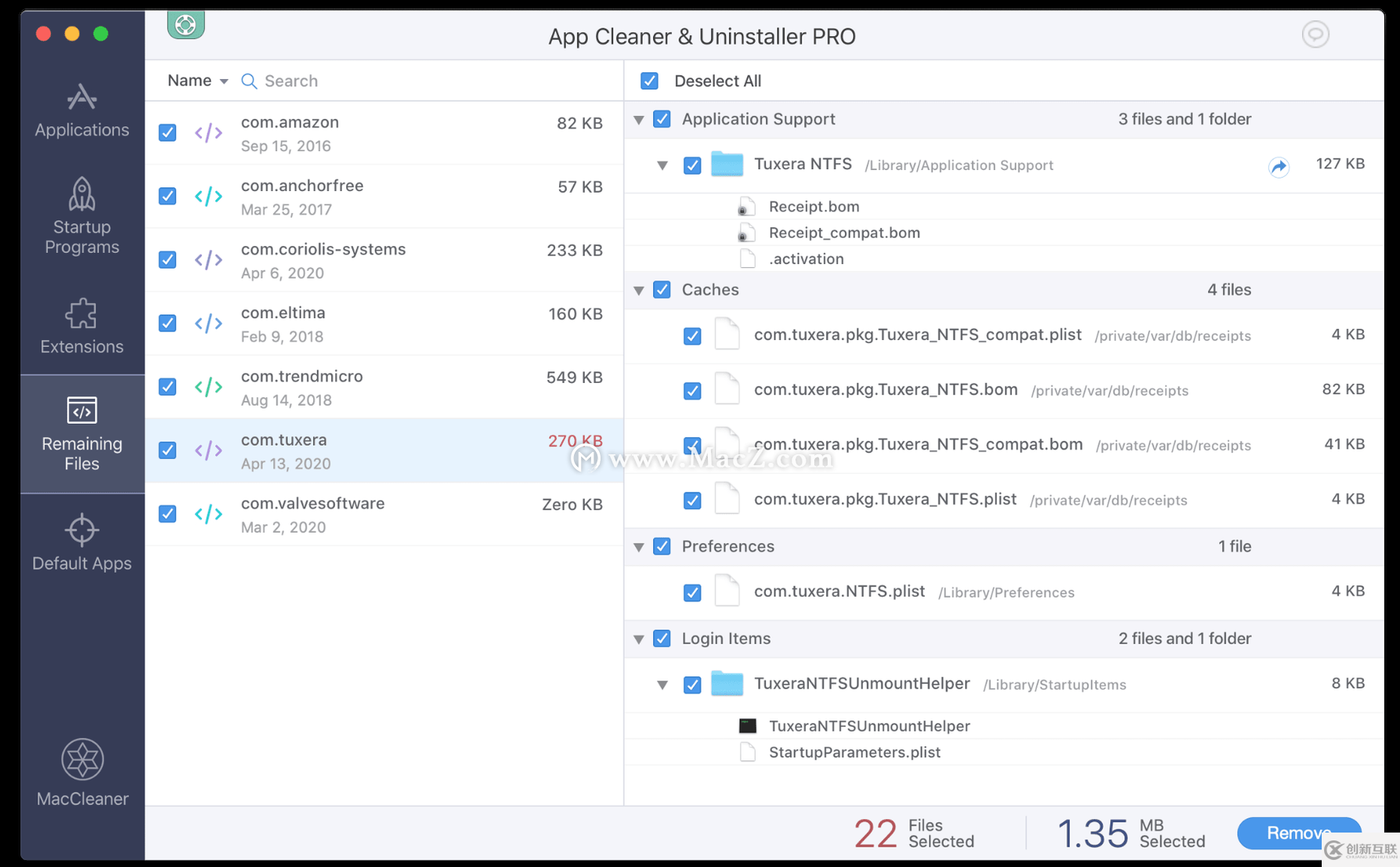Screen dimensions: 1400x867
Task: Open the Extensions puzzle icon
Action: [x=81, y=315]
